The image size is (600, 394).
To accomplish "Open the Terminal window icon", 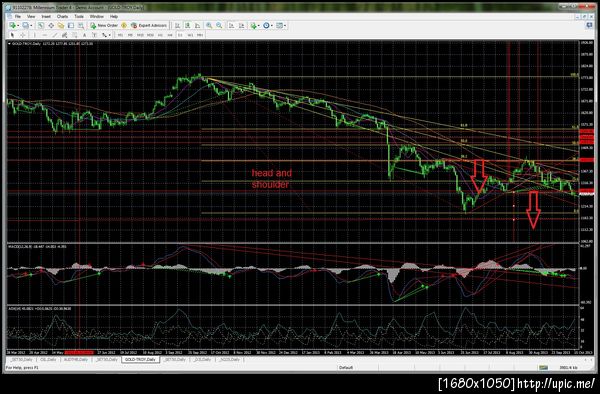I will (x=71, y=25).
